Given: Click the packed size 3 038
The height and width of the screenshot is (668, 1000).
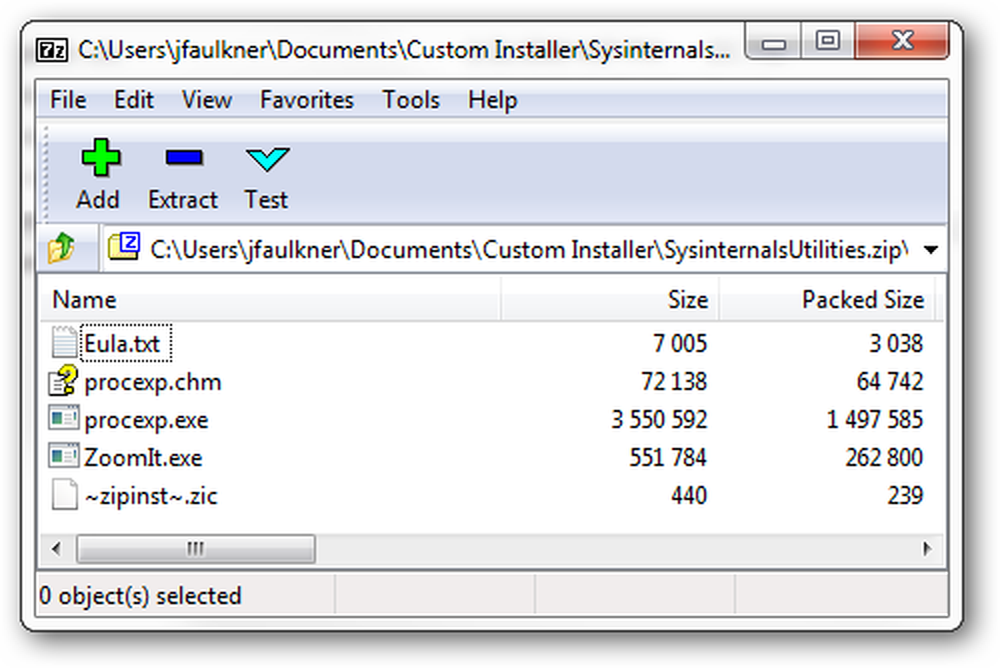Looking at the screenshot, I should click(896, 343).
